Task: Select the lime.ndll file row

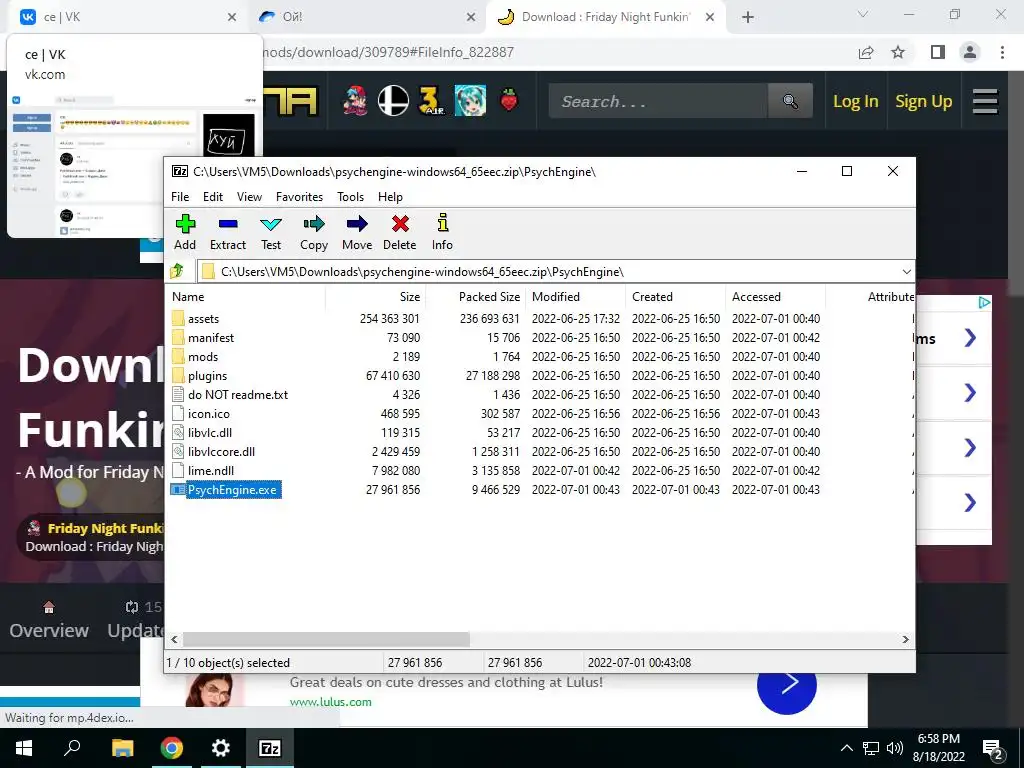Action: tap(539, 470)
